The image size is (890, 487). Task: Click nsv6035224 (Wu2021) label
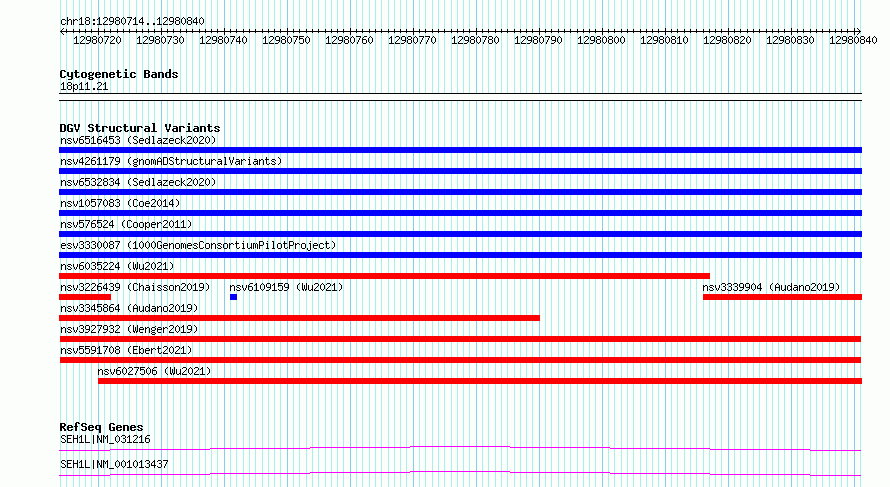click(117, 266)
